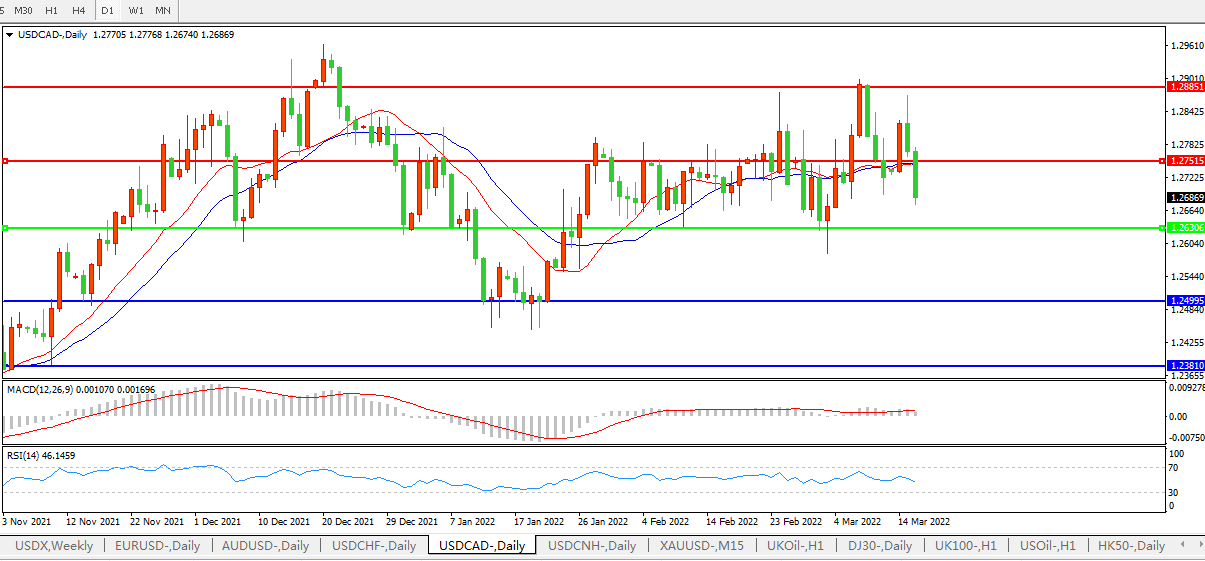
Task: Switch chart to M30 timeframe
Action: (x=23, y=10)
